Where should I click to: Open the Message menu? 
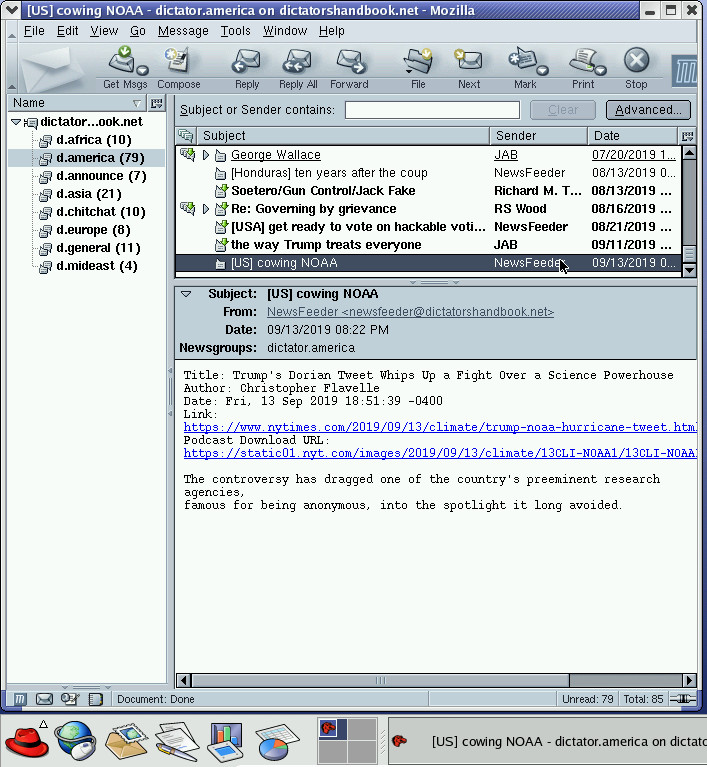pyautogui.click(x=183, y=31)
